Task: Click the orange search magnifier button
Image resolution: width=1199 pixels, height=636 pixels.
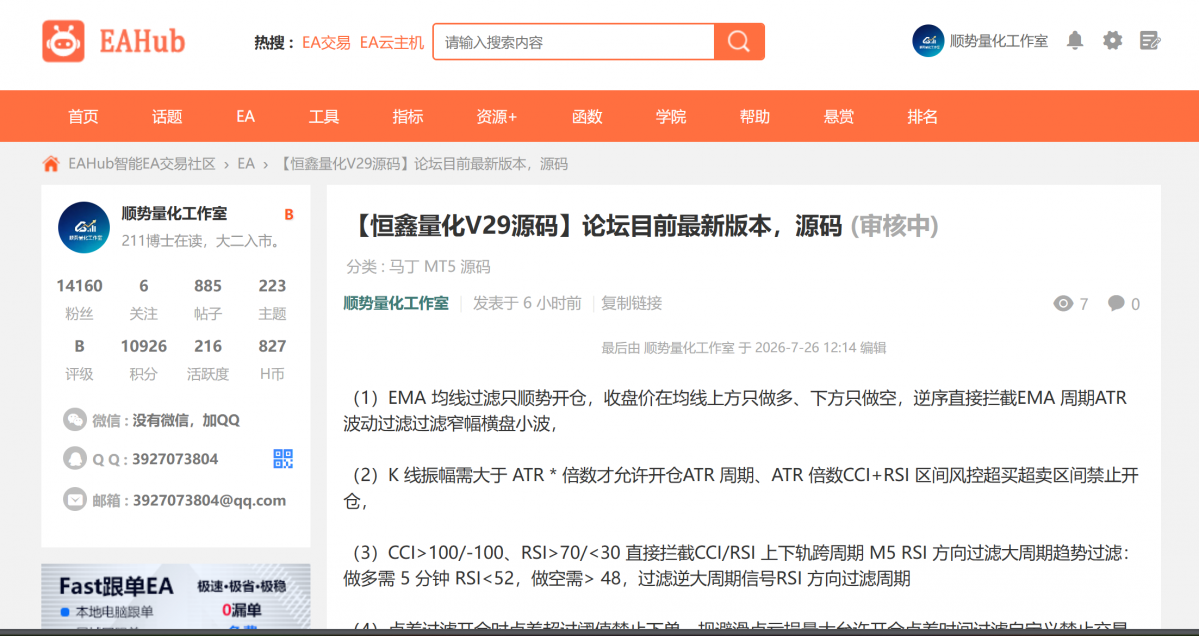Action: pos(739,41)
